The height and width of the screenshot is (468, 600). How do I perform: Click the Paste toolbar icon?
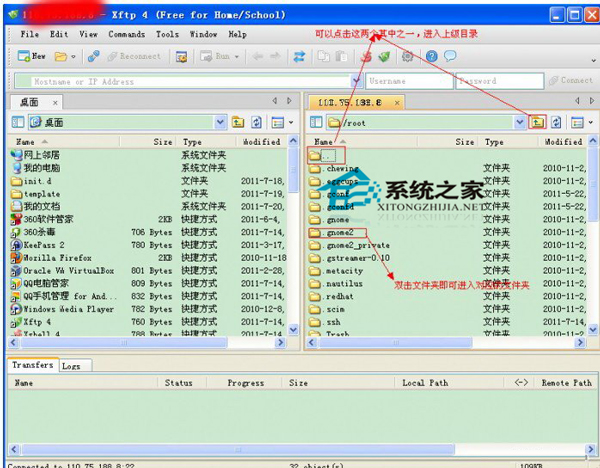click(x=341, y=57)
